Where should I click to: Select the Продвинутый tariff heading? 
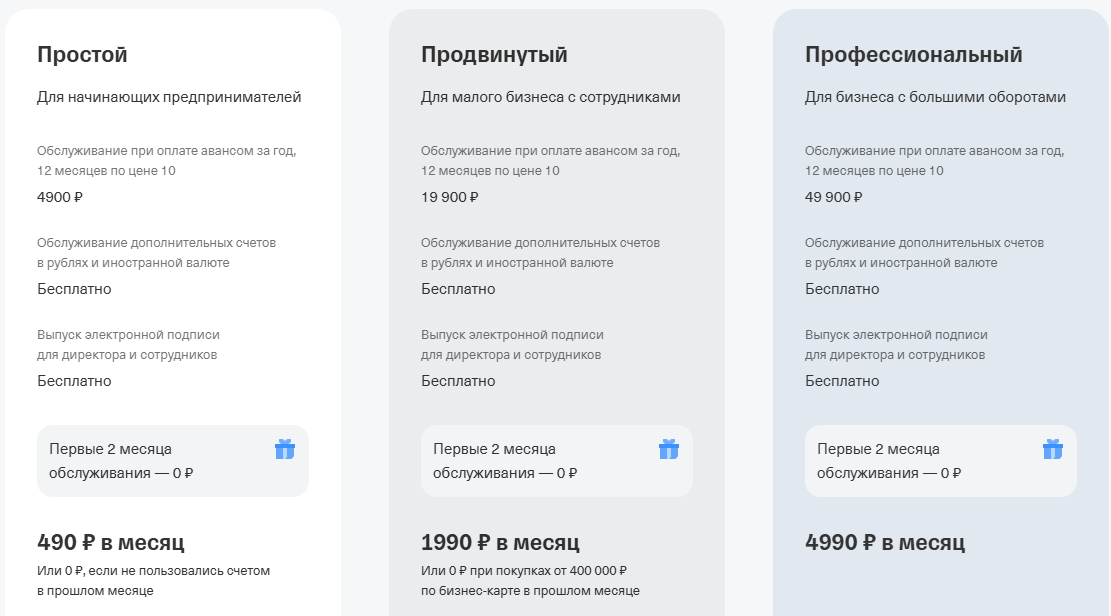[x=495, y=55]
